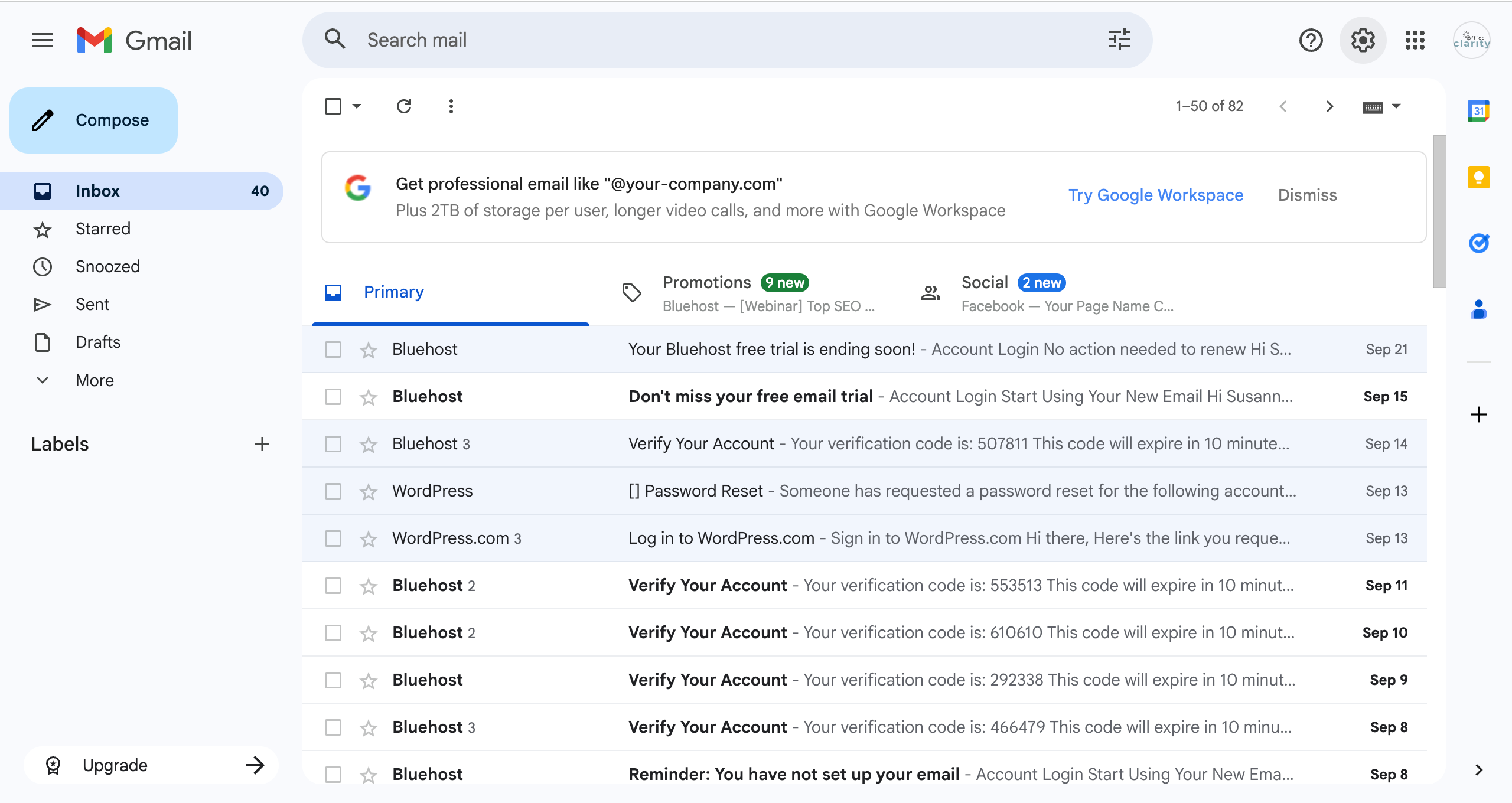Open Google Tasks side panel icon
Screen dimensions: 1512x803
1478,243
